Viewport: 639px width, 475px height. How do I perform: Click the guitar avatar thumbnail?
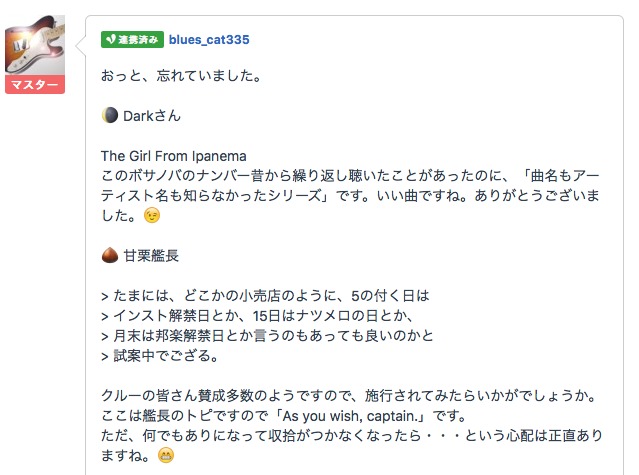[35, 44]
